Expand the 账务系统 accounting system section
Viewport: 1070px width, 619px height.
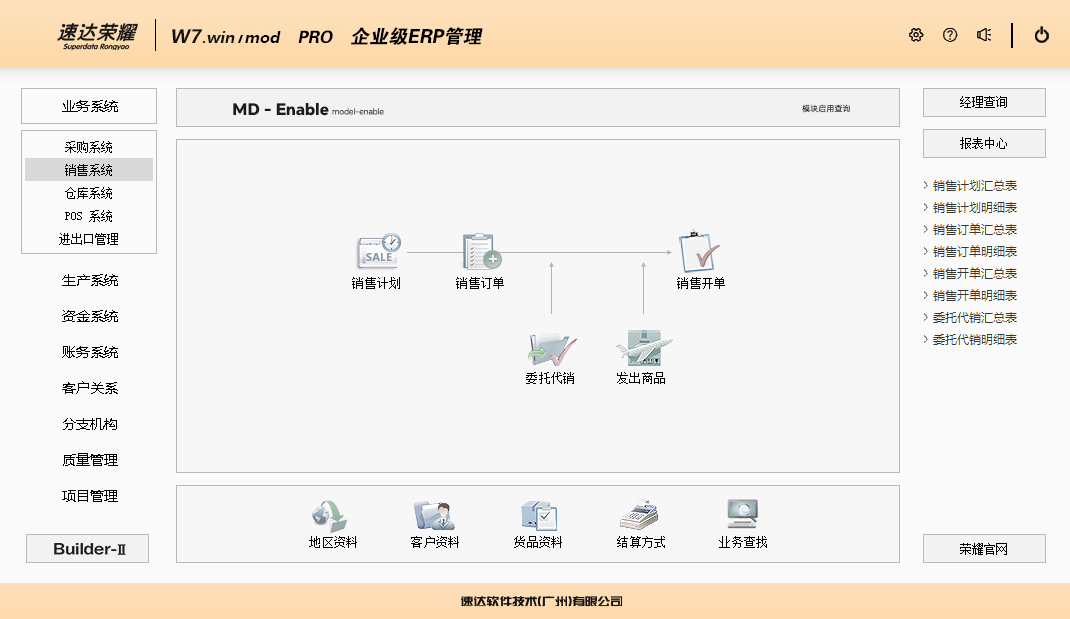pos(90,353)
